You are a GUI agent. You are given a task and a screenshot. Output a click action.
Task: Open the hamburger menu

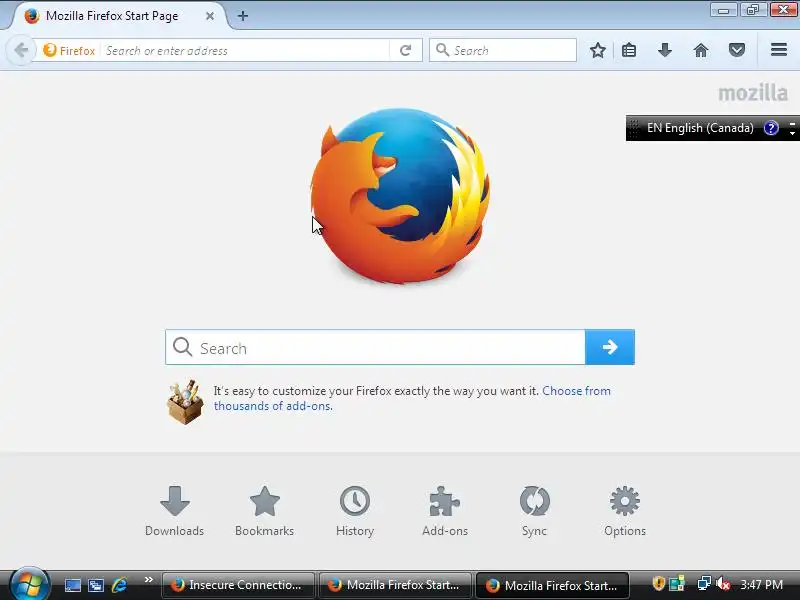pyautogui.click(x=779, y=50)
